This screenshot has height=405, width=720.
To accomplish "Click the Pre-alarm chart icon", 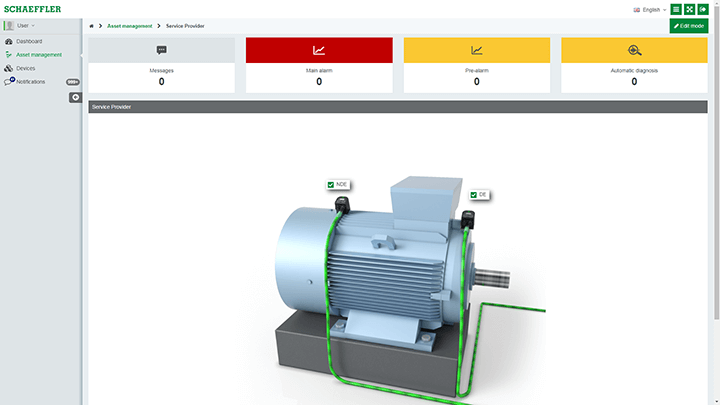I will 476,50.
